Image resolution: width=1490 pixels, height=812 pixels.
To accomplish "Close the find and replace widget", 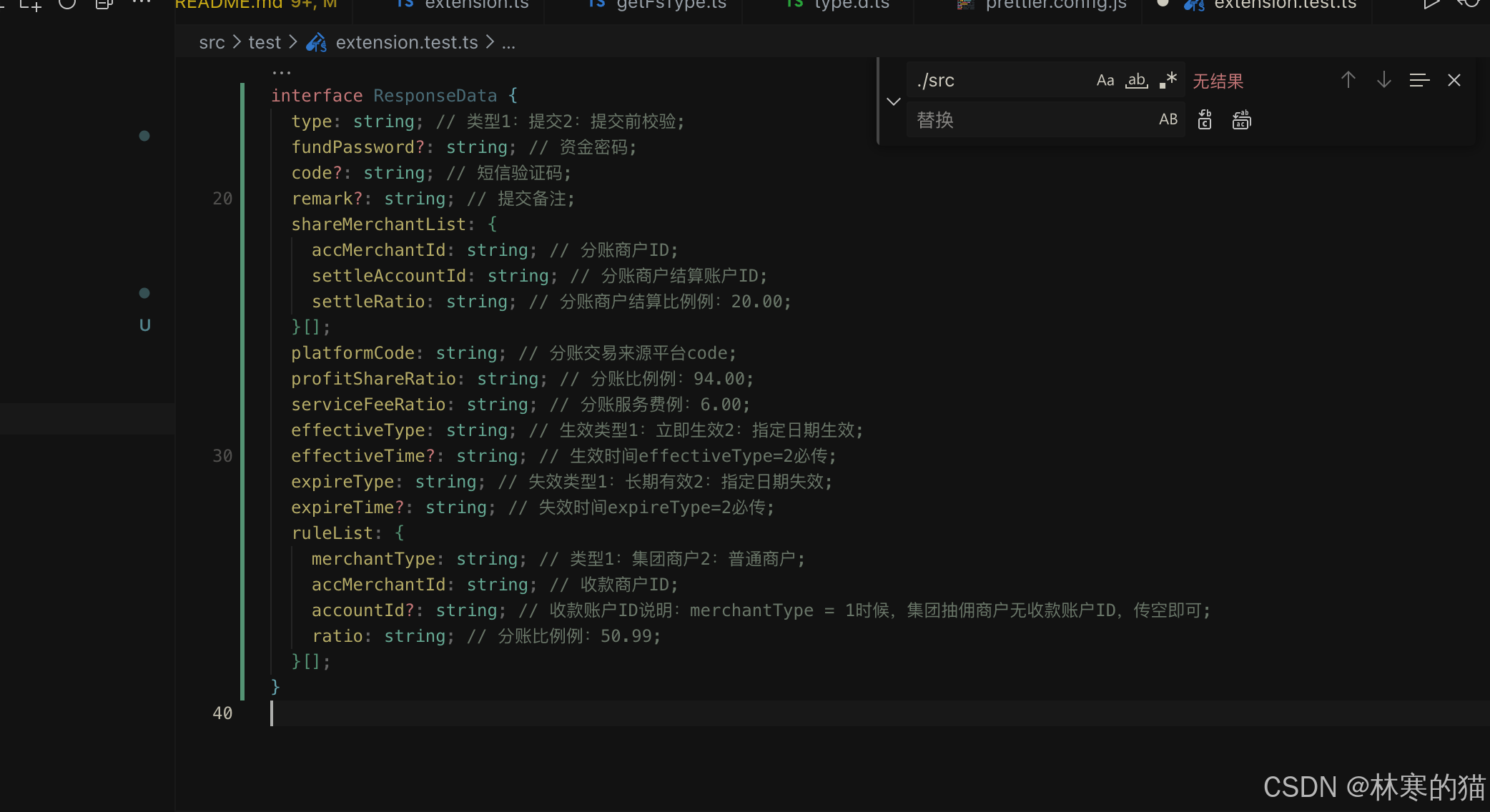I will coord(1454,80).
